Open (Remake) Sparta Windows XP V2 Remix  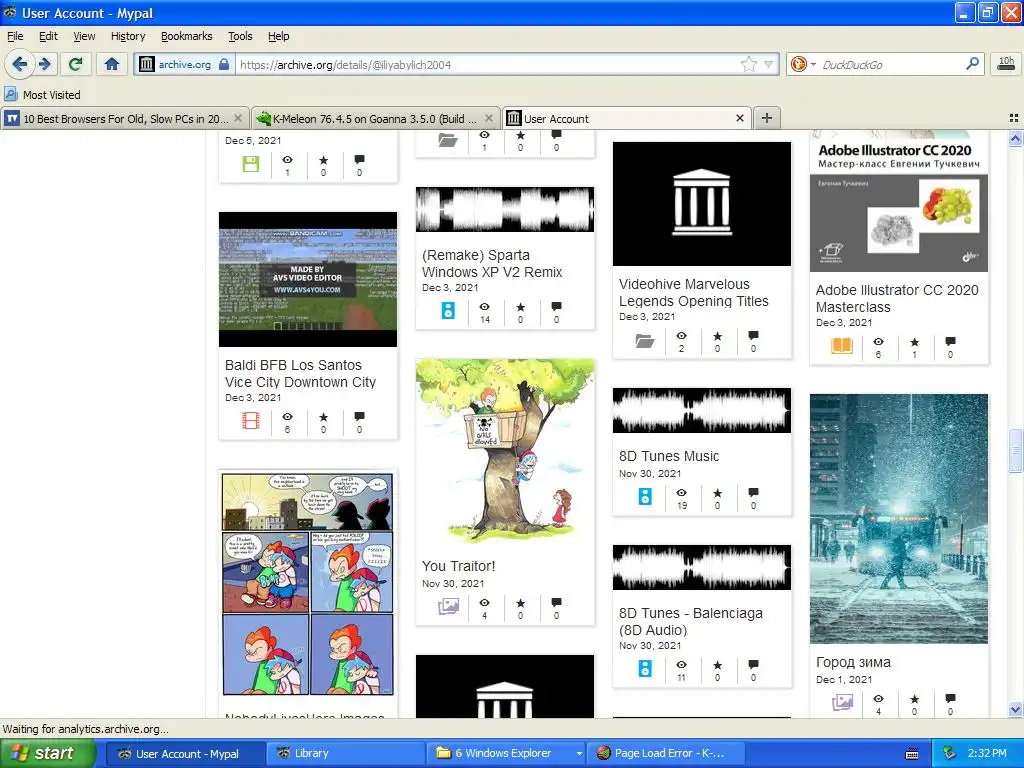click(492, 264)
